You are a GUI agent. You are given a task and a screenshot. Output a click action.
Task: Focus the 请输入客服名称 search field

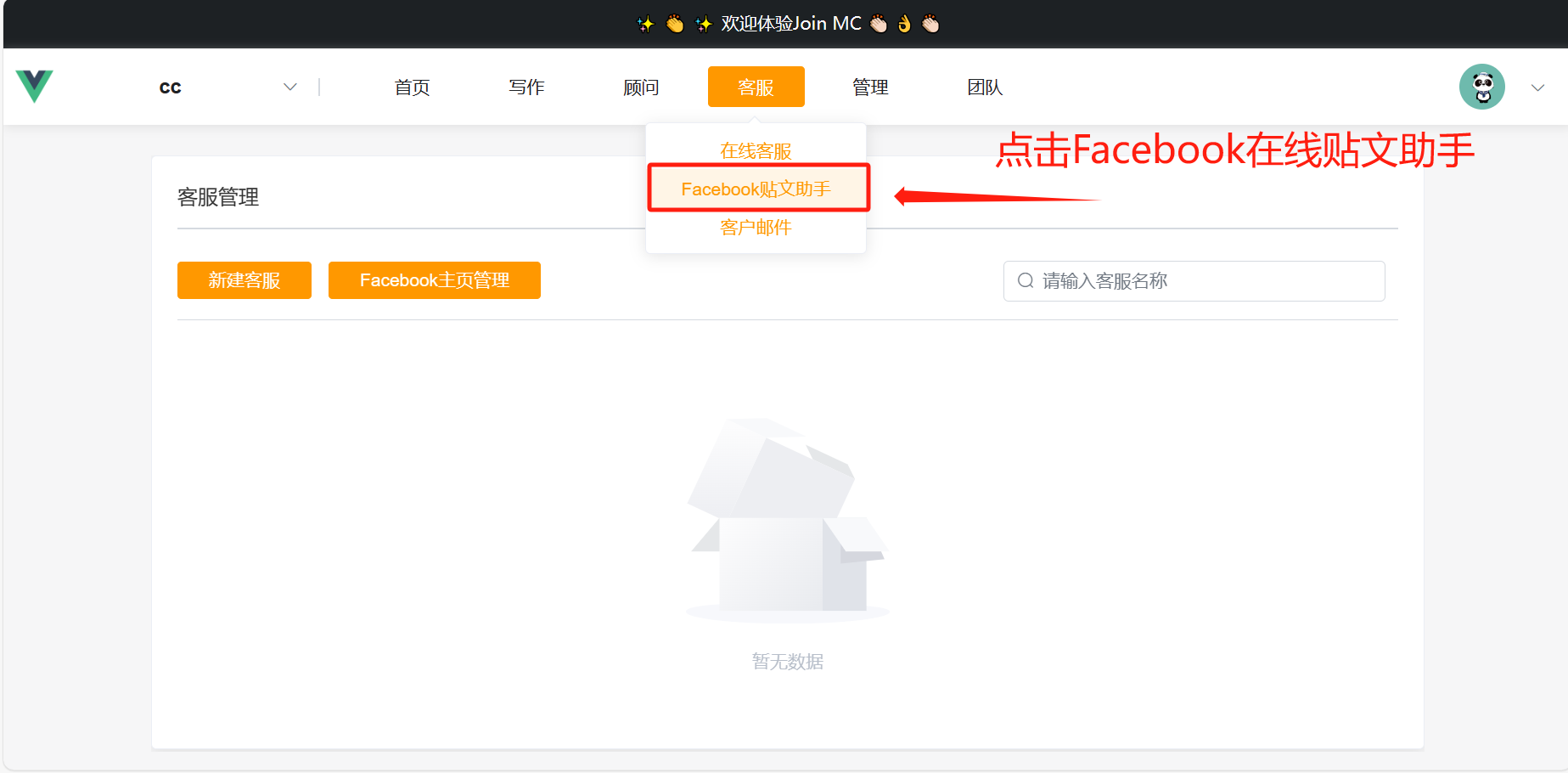1206,281
